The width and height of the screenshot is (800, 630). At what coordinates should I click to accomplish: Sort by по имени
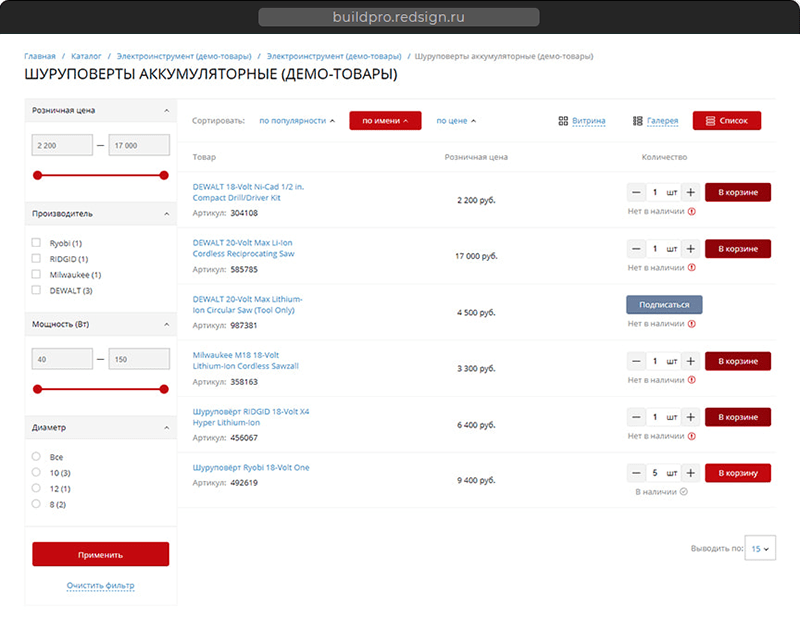pos(385,121)
